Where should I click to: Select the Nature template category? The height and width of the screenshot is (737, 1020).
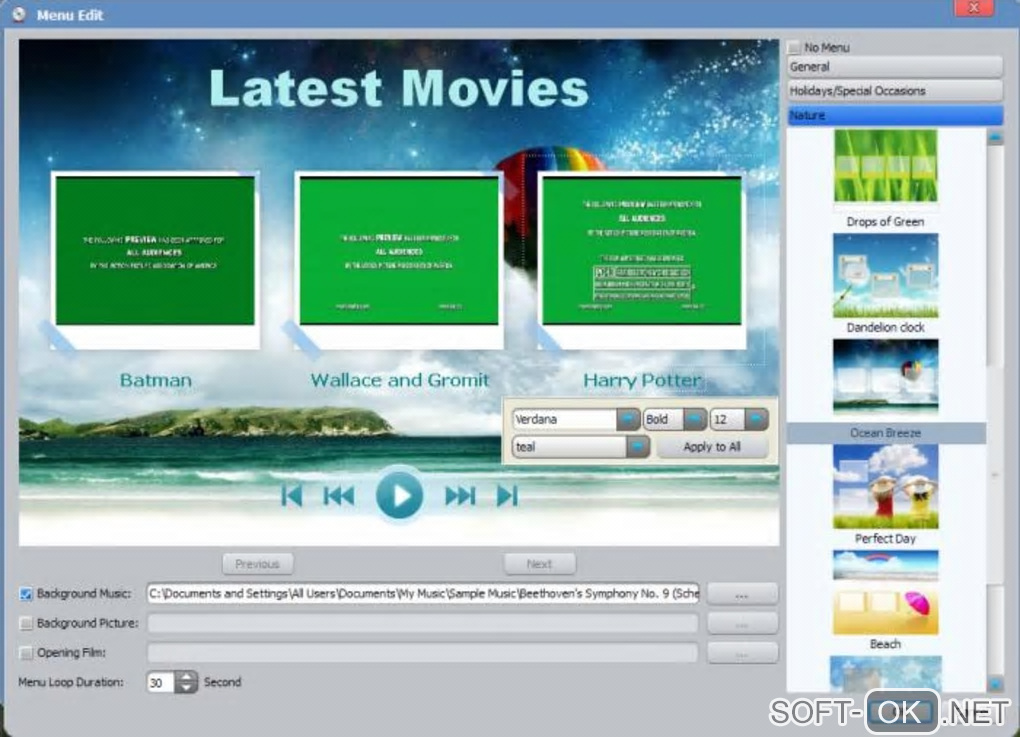coord(895,115)
